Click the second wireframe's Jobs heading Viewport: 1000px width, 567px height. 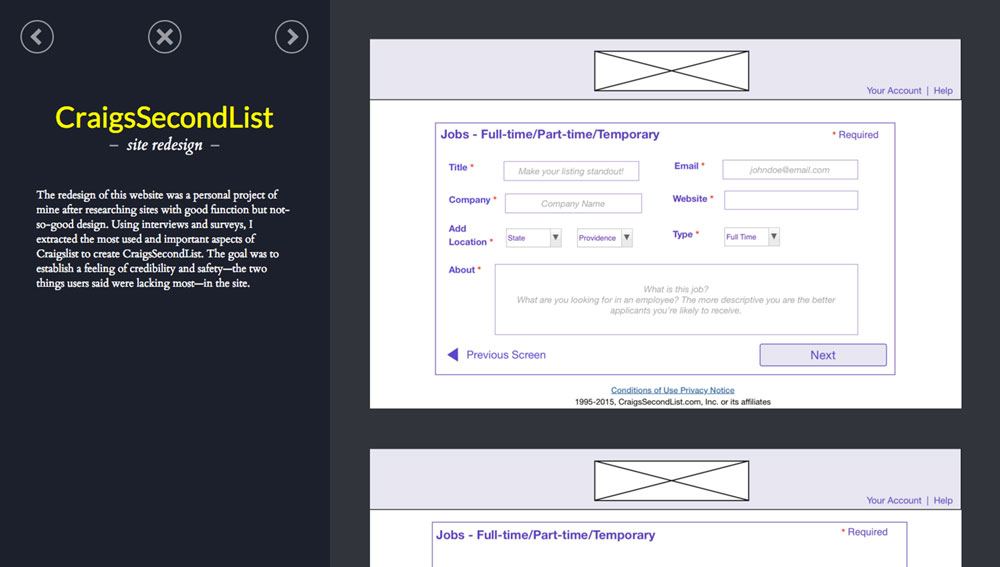tap(545, 535)
